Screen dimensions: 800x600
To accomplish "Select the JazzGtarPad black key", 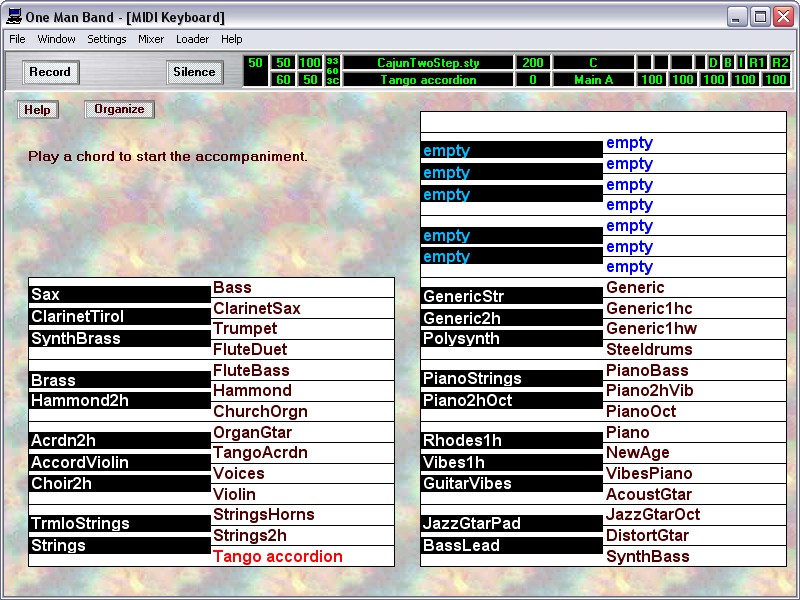I will coord(512,523).
